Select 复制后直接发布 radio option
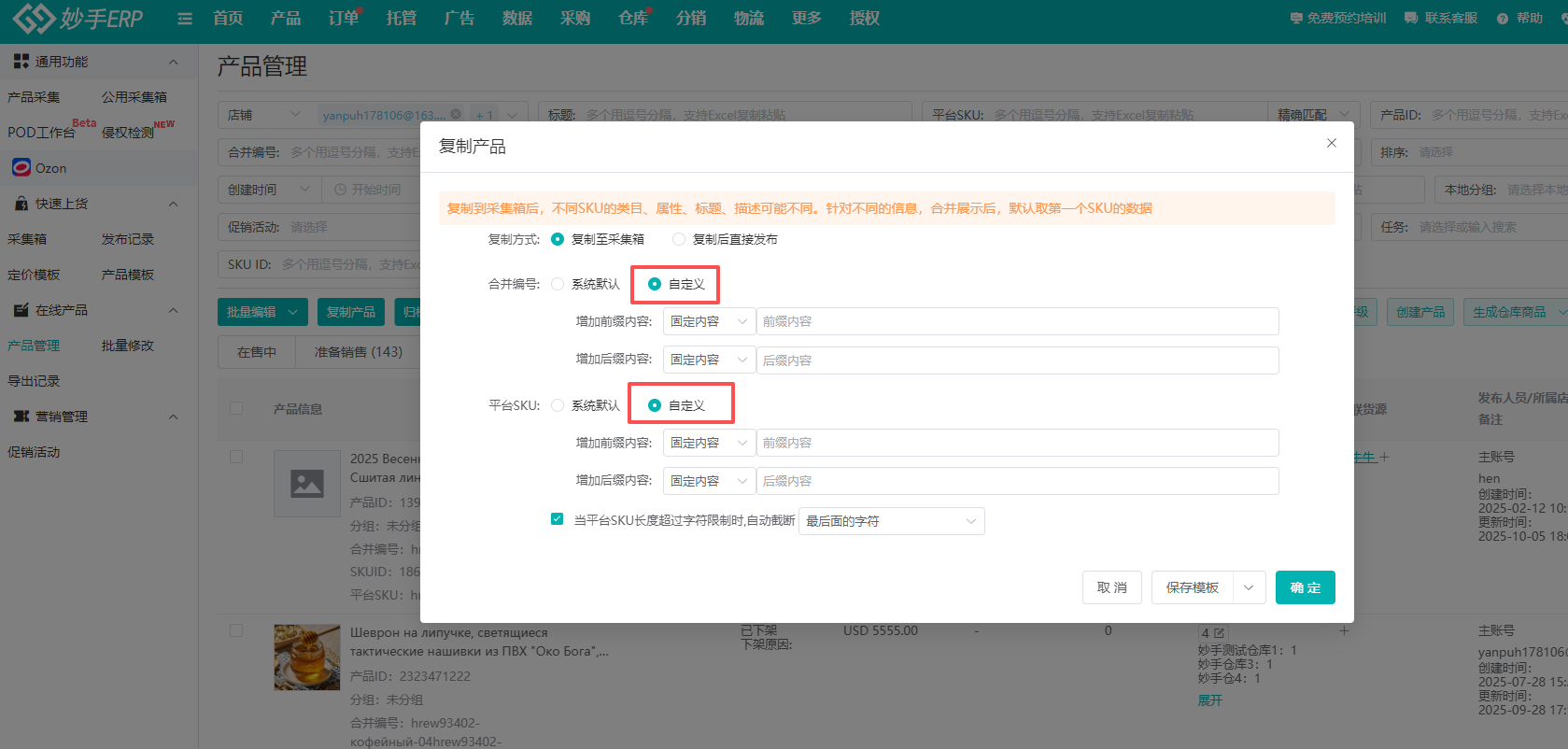This screenshot has height=749, width=1568. pos(679,239)
